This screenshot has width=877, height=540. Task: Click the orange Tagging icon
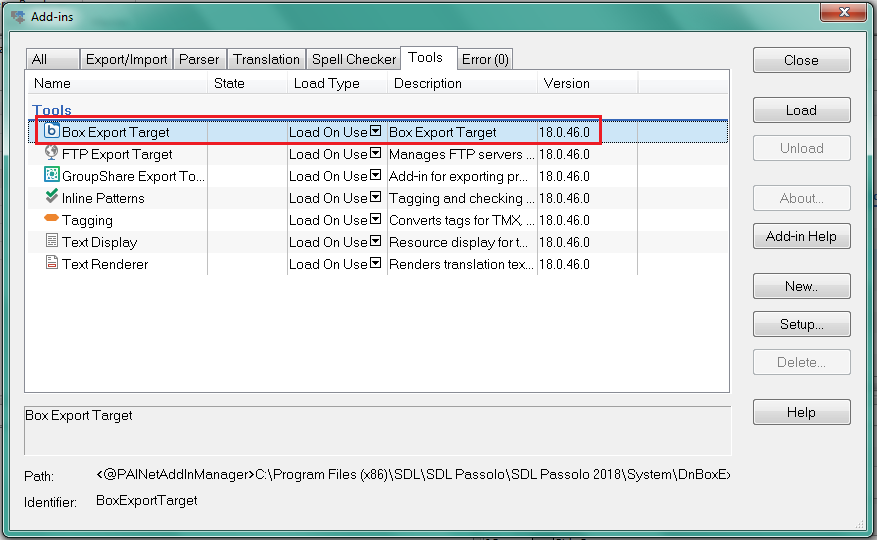(52, 219)
